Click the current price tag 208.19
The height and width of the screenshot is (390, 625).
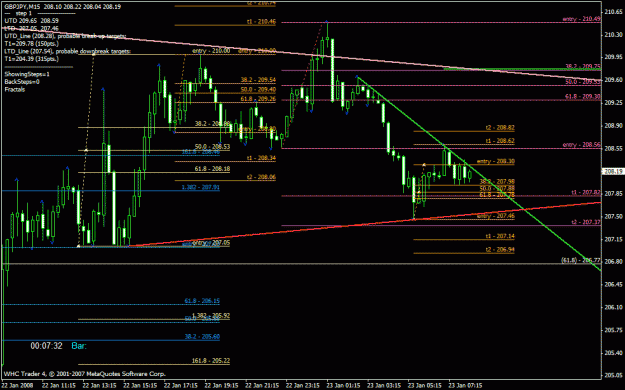pyautogui.click(x=613, y=171)
